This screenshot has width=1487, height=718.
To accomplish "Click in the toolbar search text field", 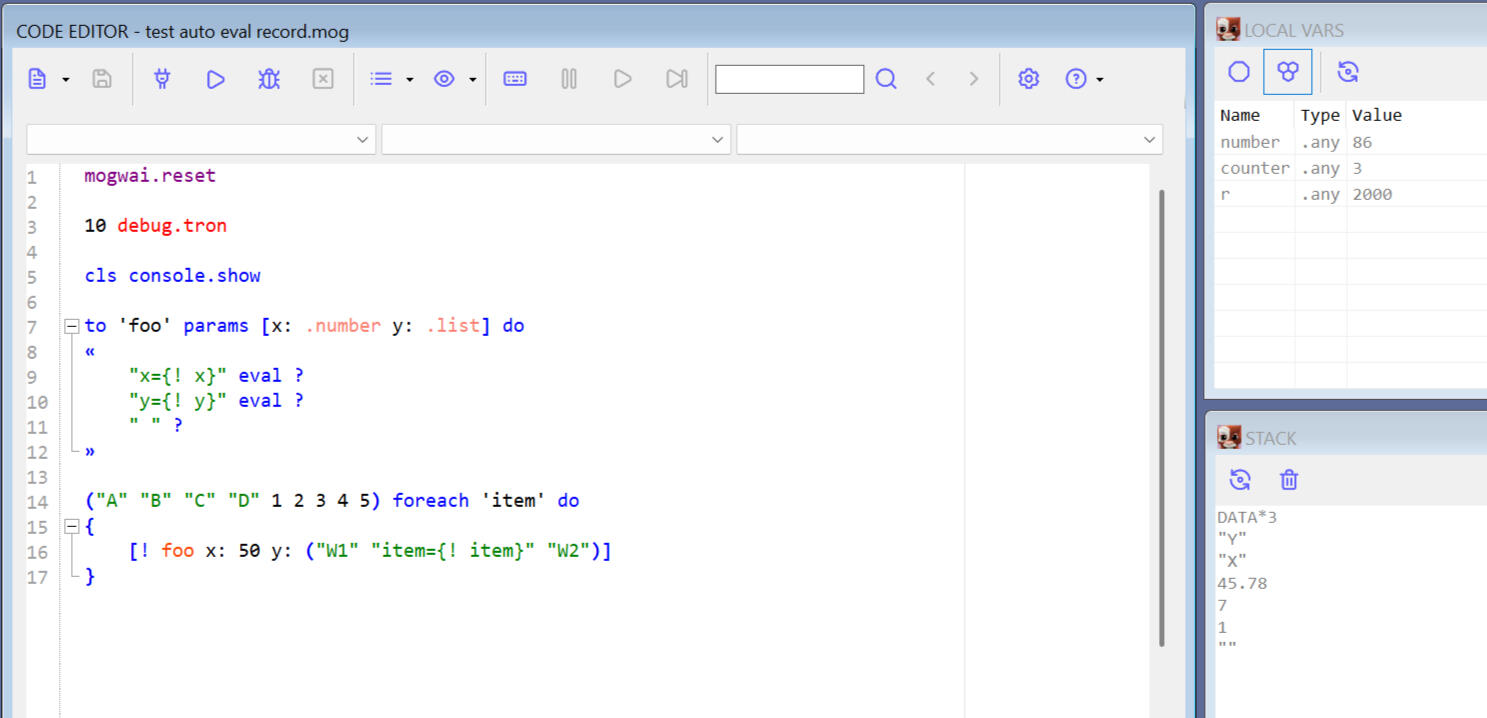I will (789, 79).
